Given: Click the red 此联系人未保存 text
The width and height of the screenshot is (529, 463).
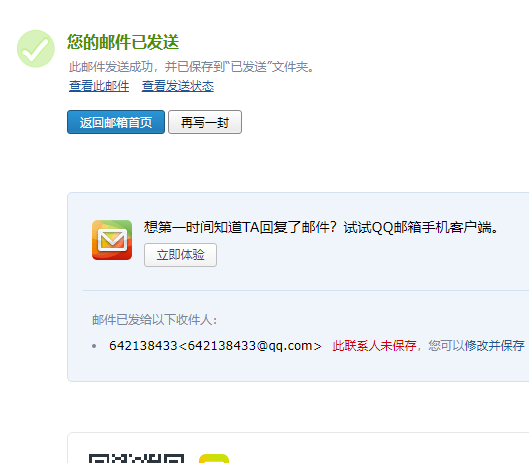Looking at the screenshot, I should [374, 346].
